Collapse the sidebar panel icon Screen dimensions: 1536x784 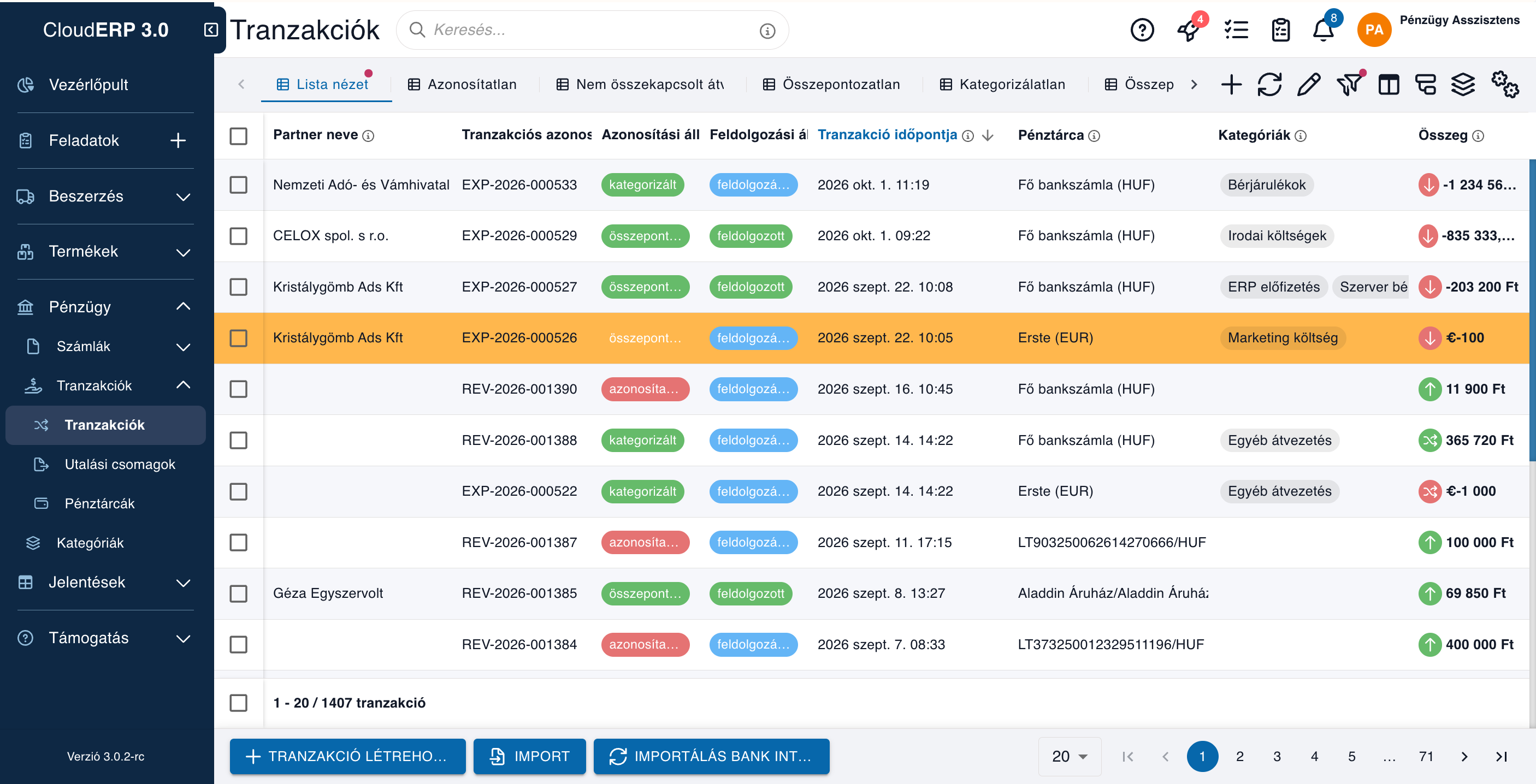[211, 30]
